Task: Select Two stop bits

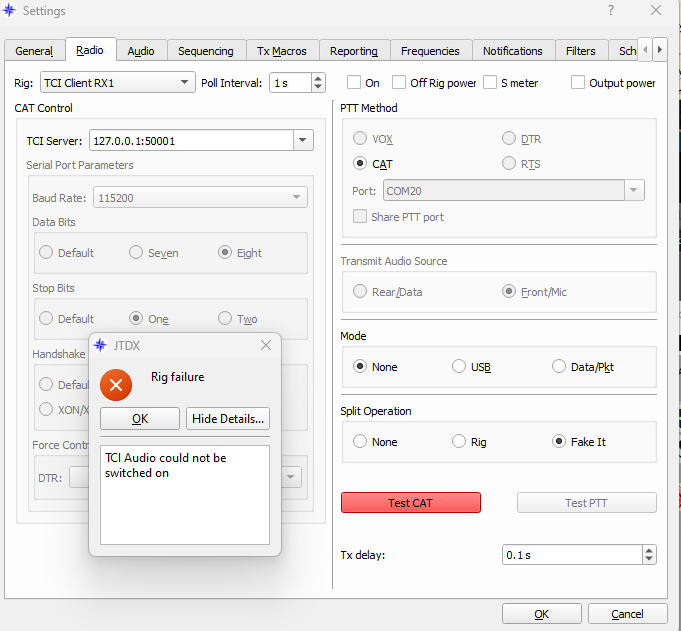Action: coord(225,318)
